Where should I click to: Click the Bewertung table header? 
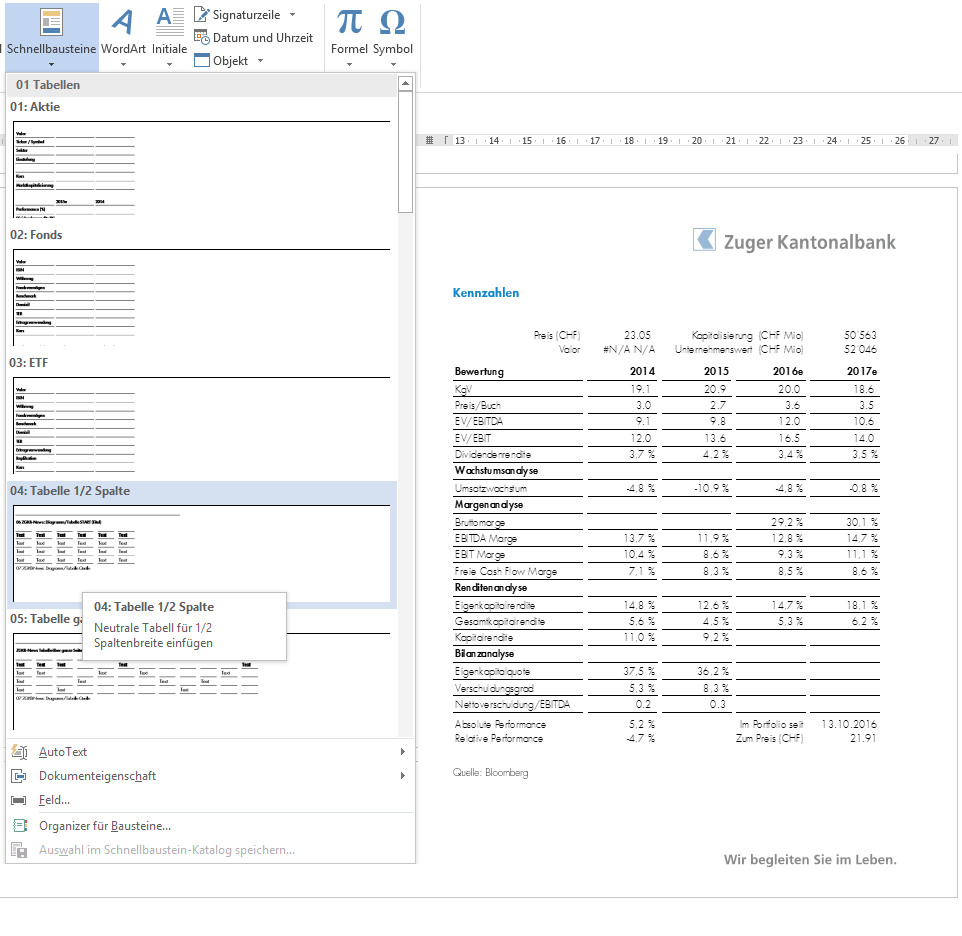(x=479, y=372)
